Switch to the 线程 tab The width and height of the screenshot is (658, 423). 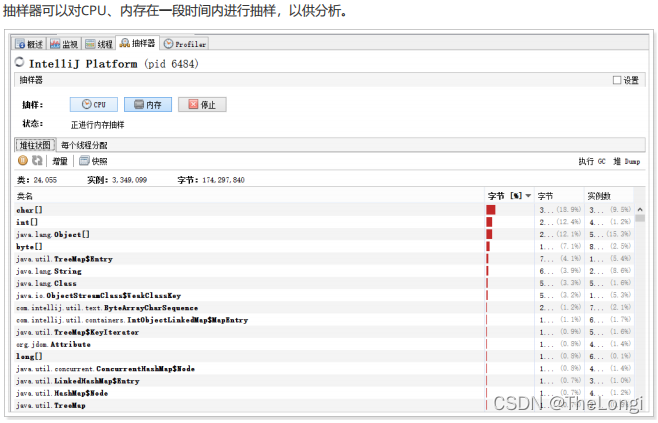pyautogui.click(x=98, y=44)
